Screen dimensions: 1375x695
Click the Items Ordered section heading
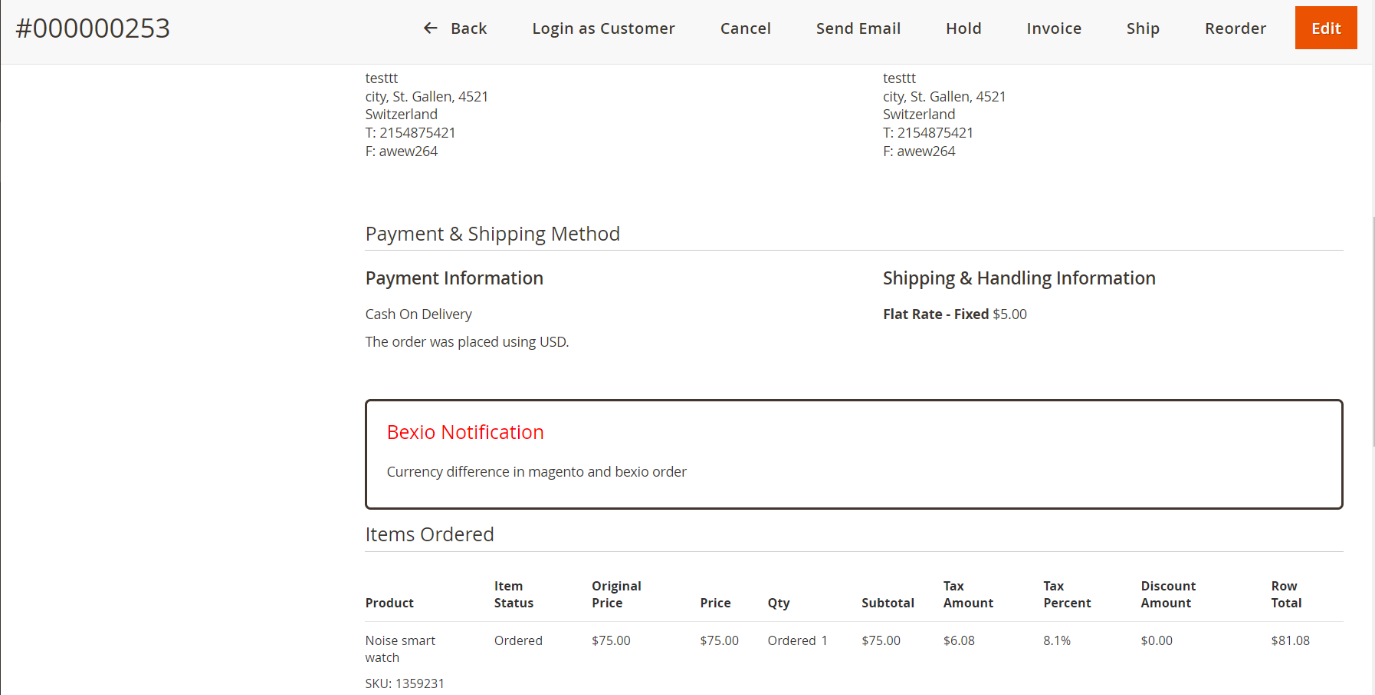[430, 534]
